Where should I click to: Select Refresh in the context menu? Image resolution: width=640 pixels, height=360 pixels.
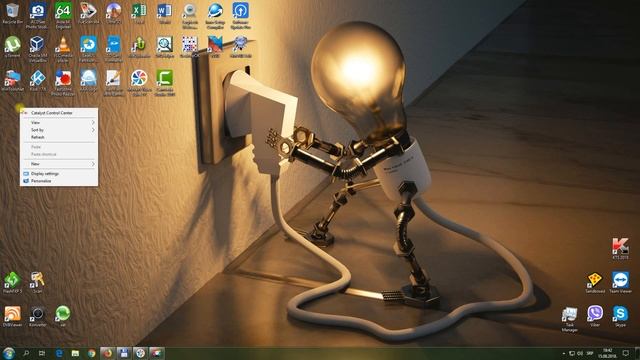(x=59, y=137)
